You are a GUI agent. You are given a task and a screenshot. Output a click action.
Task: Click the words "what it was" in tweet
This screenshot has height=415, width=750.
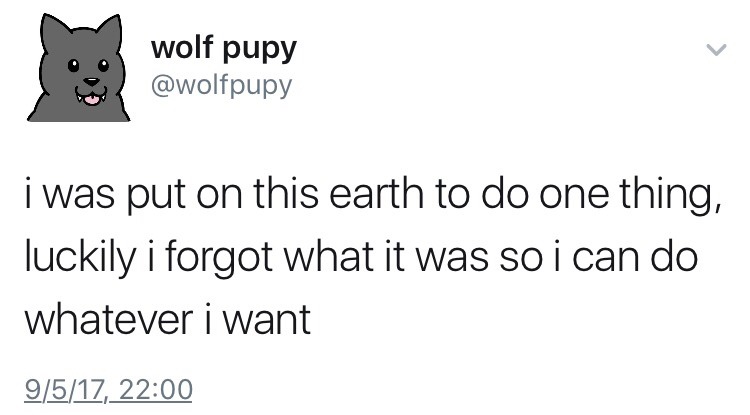[387, 257]
